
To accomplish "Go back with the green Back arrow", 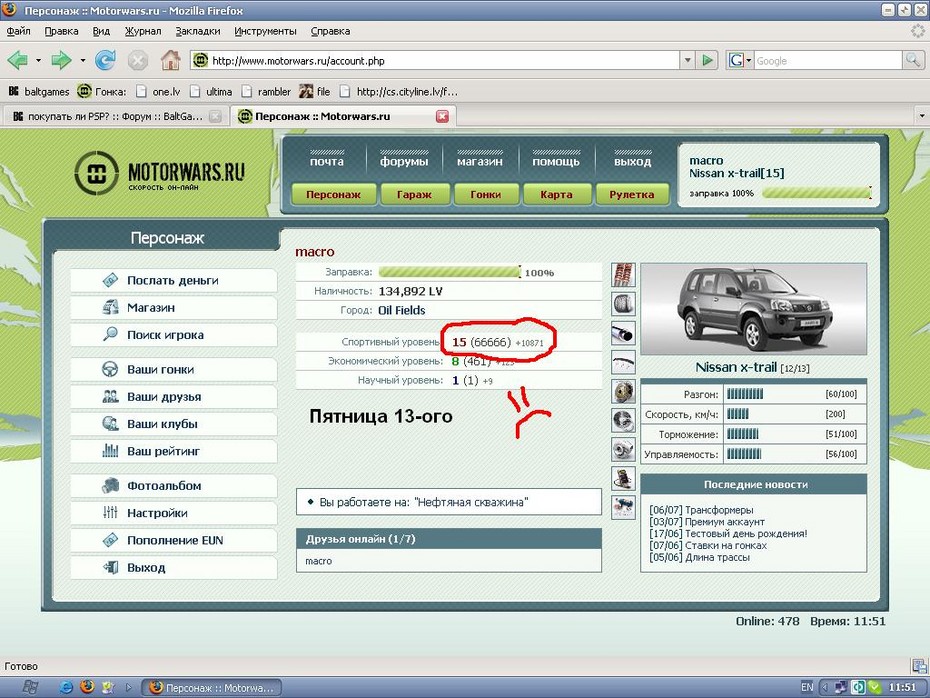I will [17, 60].
